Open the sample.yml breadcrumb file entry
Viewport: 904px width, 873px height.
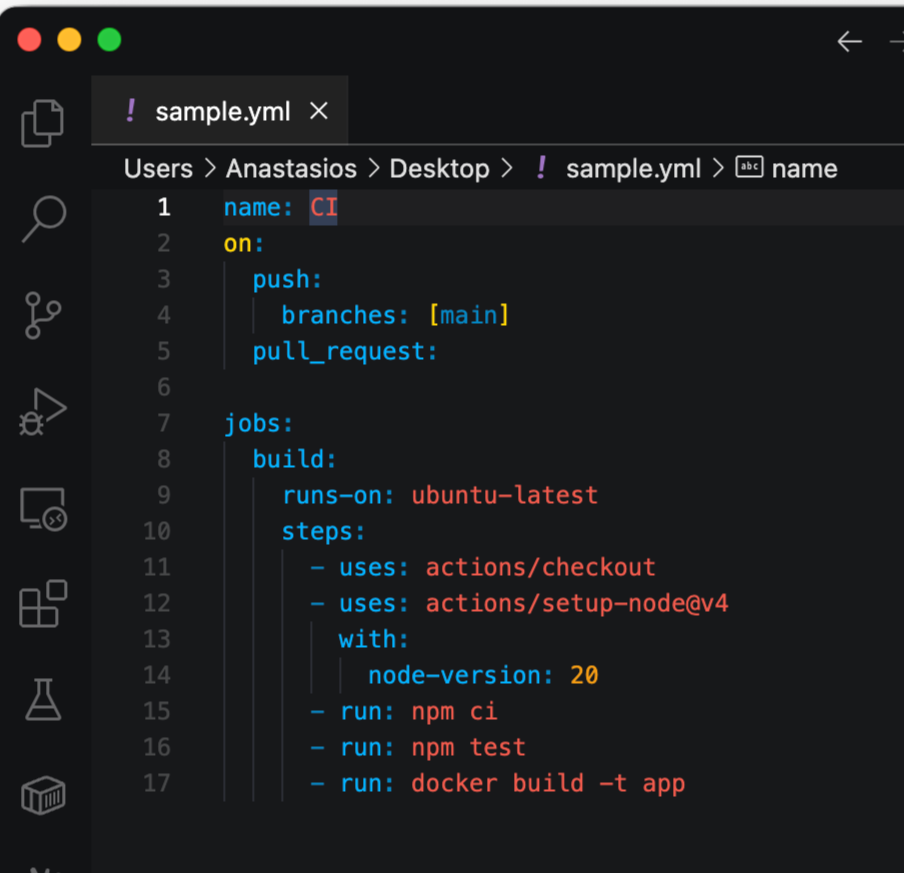click(x=632, y=169)
